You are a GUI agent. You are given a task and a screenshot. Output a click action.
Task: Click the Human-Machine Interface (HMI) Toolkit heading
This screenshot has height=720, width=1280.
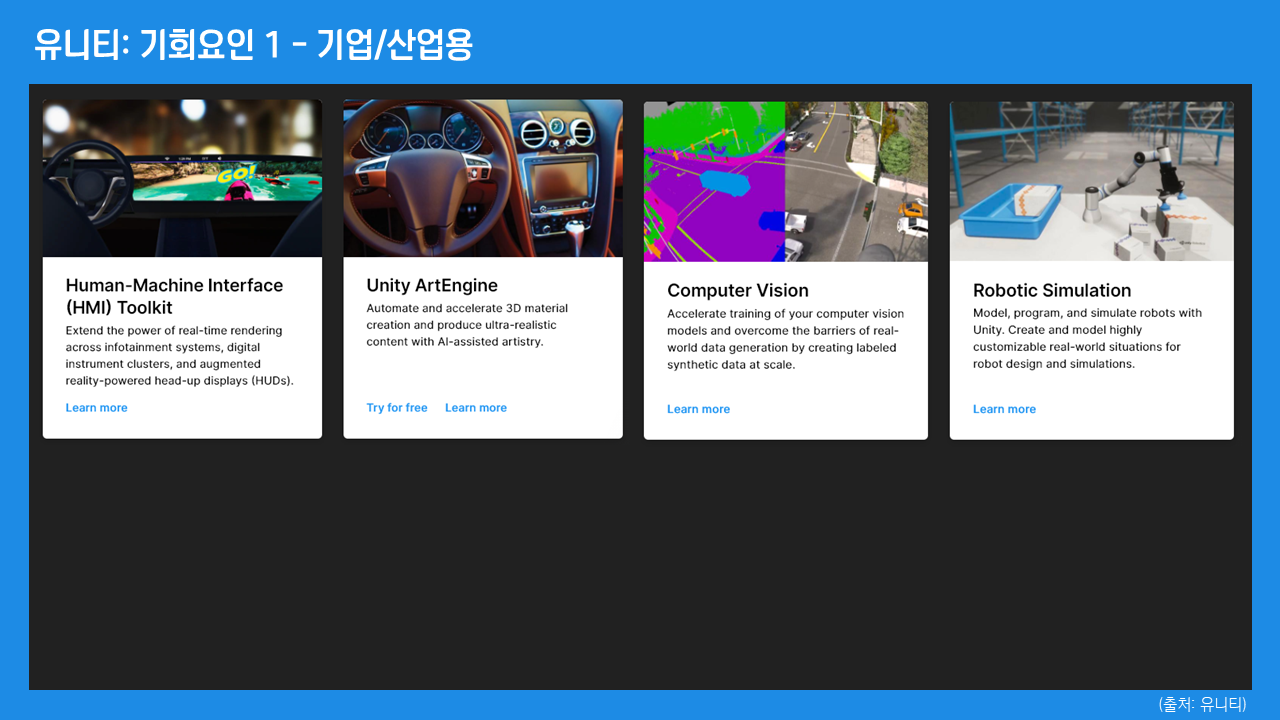coord(175,297)
